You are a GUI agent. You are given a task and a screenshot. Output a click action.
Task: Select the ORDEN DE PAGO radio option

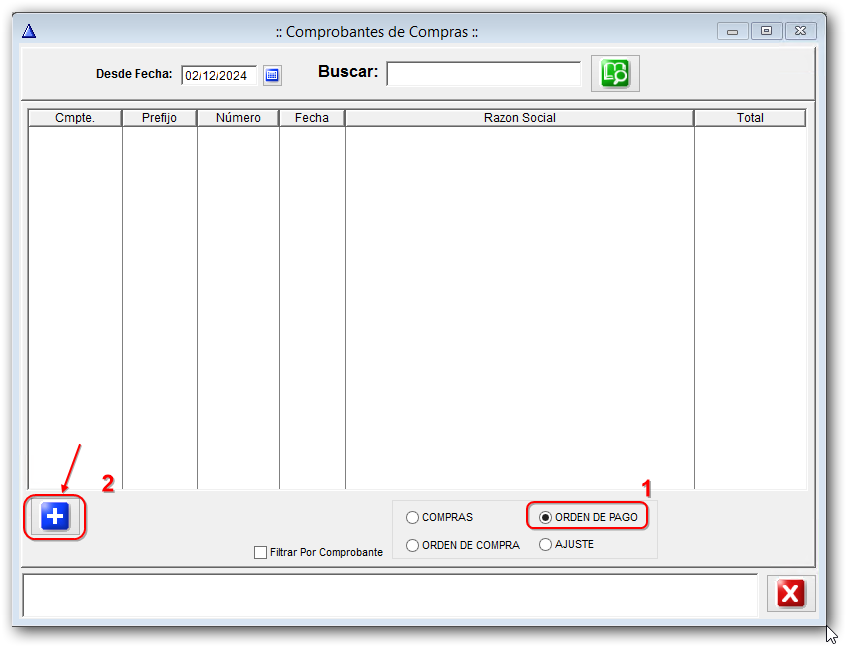(x=545, y=518)
